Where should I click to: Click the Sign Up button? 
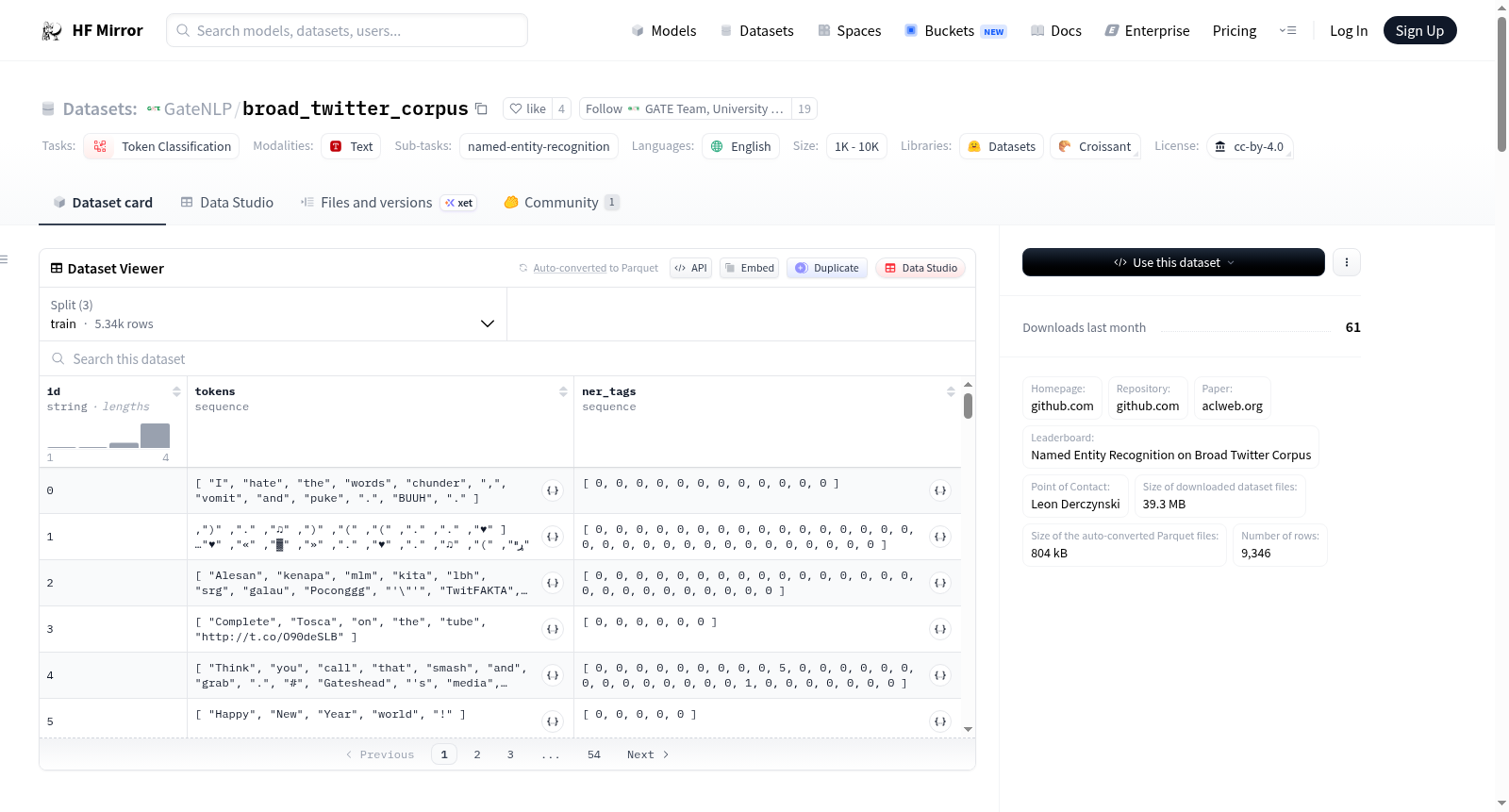1419,30
